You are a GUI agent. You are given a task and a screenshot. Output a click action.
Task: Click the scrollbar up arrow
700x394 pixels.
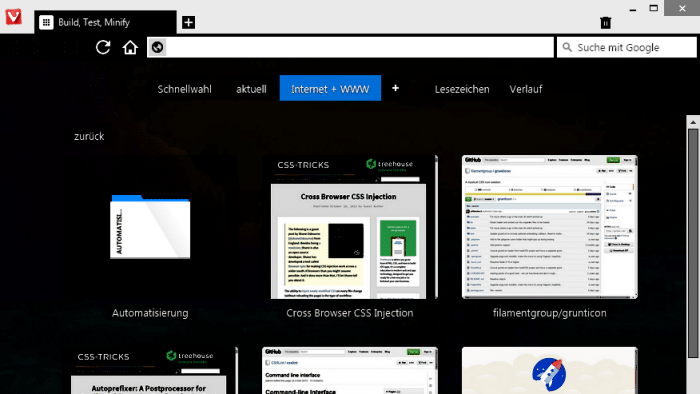coord(693,122)
